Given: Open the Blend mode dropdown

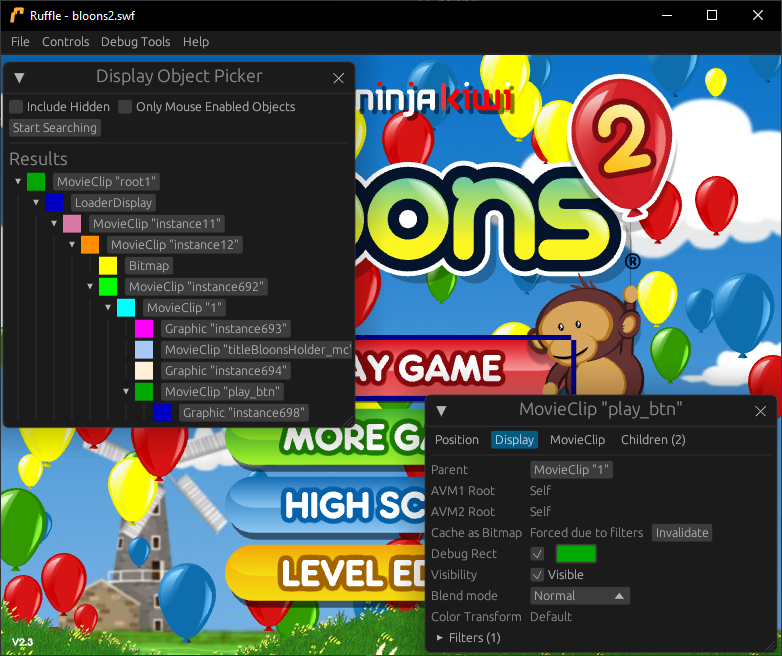Looking at the screenshot, I should coord(579,596).
